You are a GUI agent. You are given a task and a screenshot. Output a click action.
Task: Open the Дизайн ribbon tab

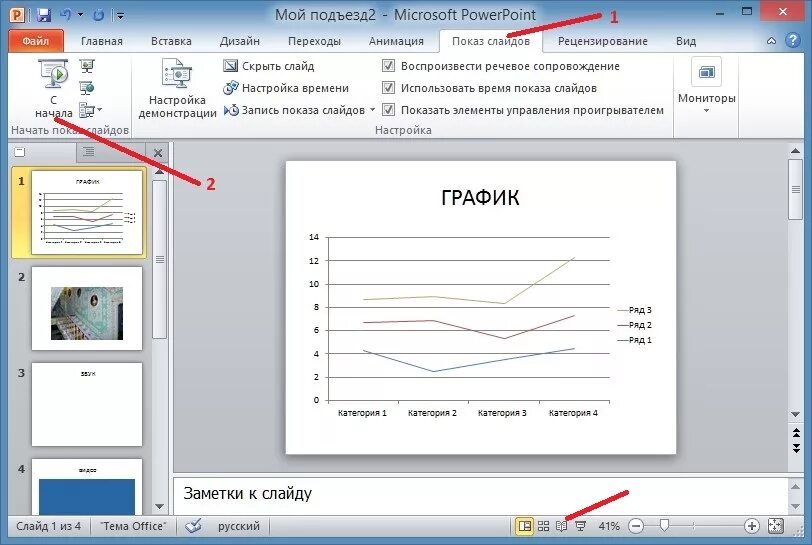[x=240, y=41]
